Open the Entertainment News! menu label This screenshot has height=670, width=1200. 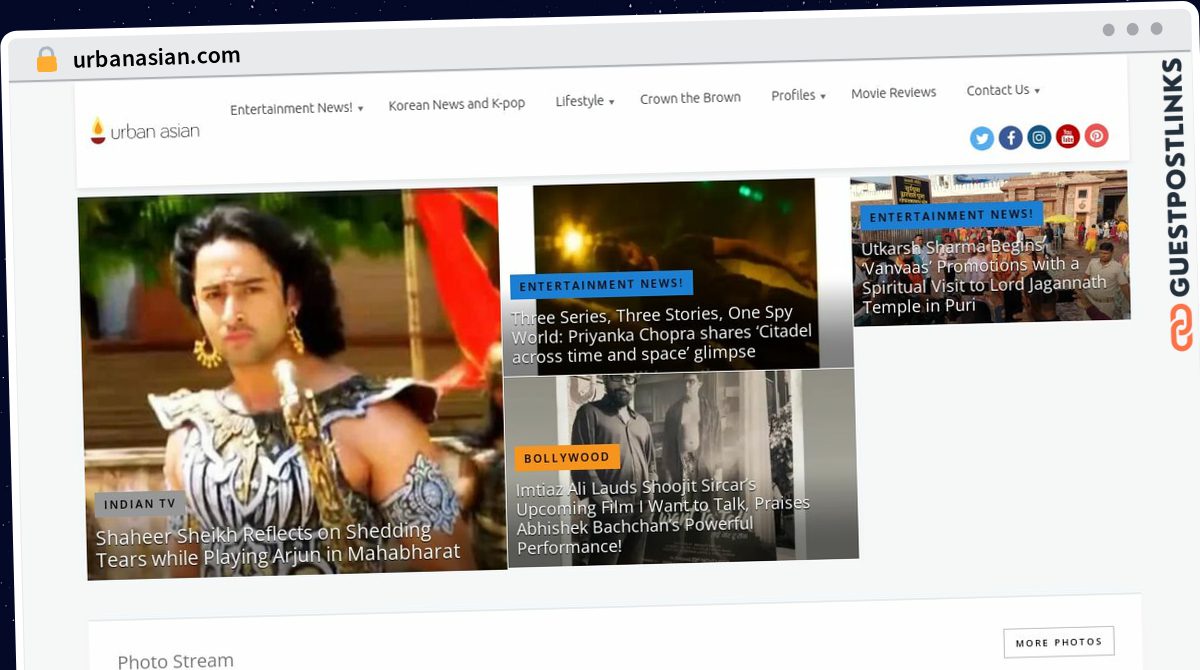[x=291, y=109]
